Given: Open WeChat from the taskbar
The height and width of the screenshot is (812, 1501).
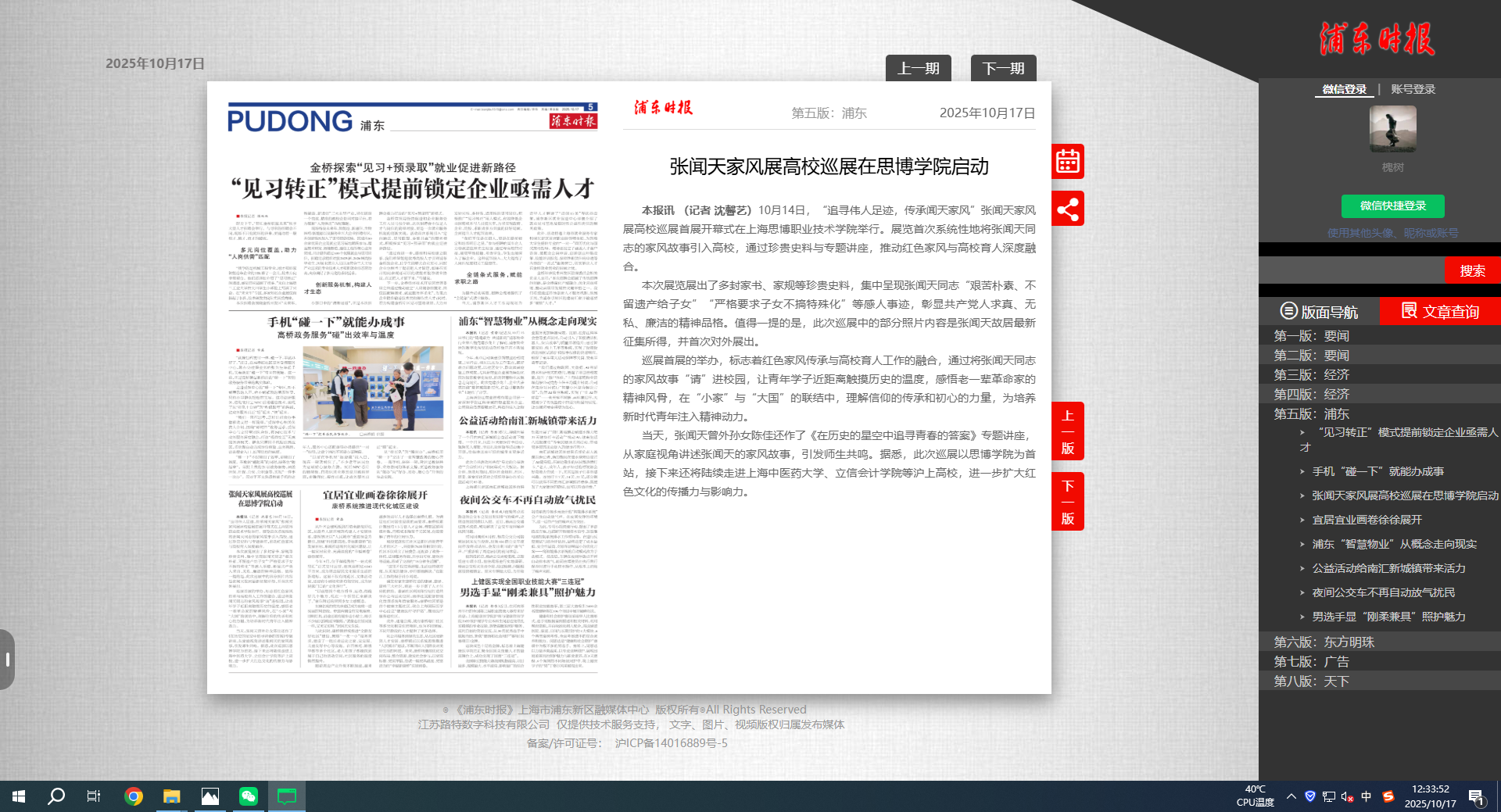Looking at the screenshot, I should coord(249,796).
